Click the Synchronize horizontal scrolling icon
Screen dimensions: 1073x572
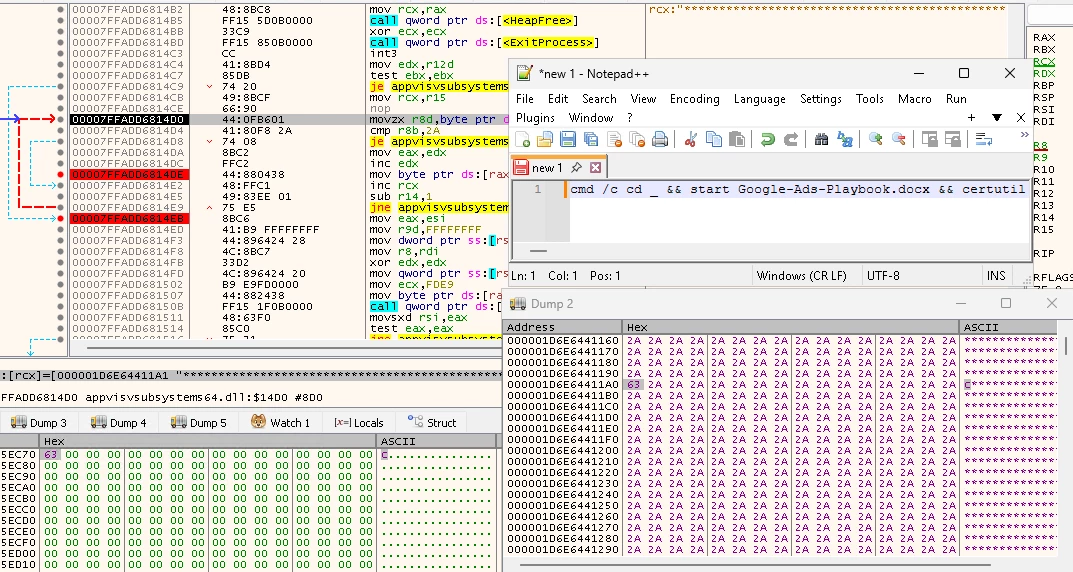953,140
